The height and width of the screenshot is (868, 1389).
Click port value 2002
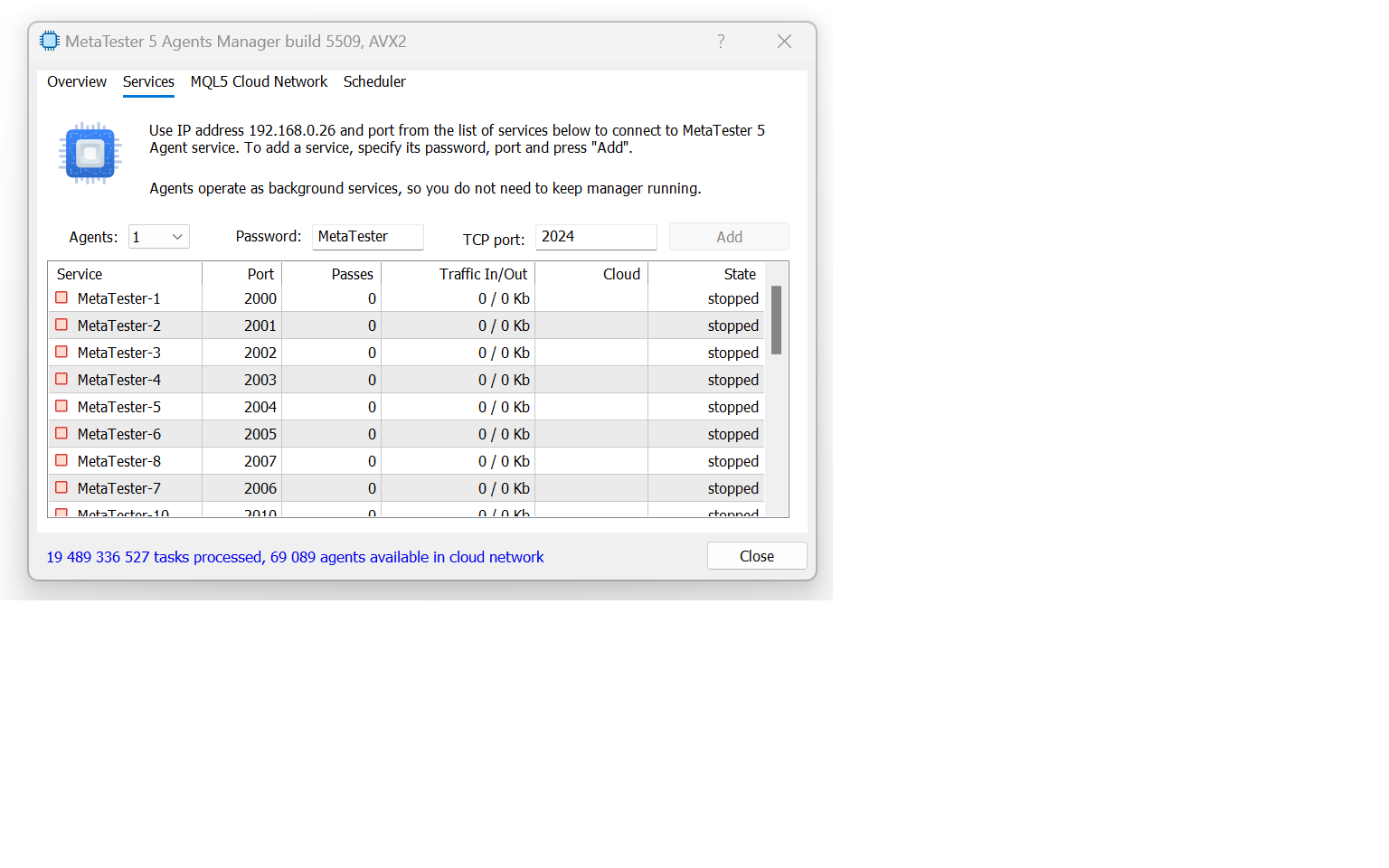pos(260,353)
